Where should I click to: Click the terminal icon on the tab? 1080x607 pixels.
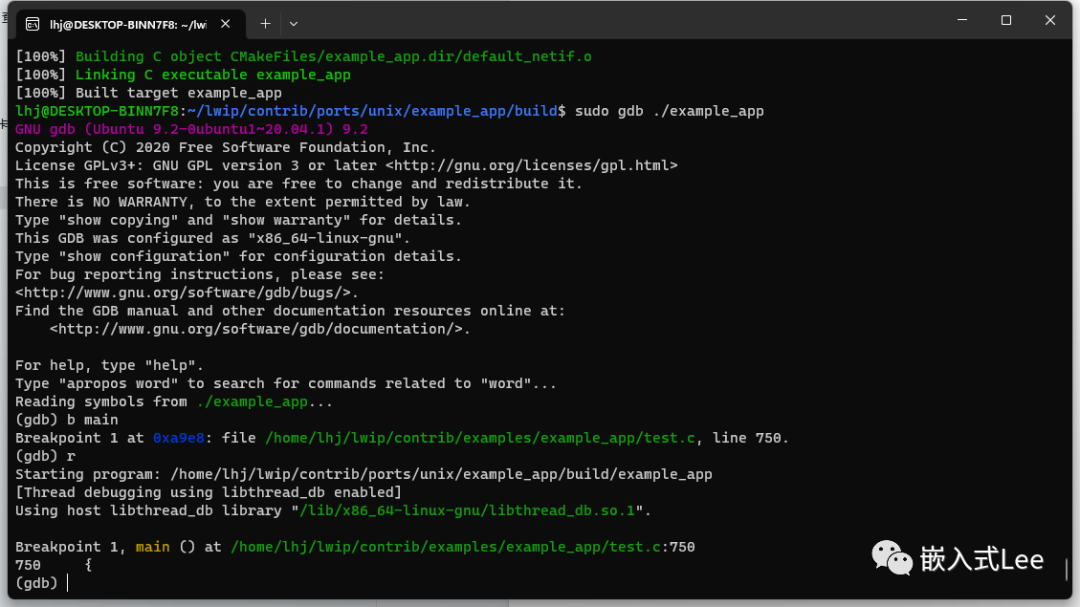(33, 23)
